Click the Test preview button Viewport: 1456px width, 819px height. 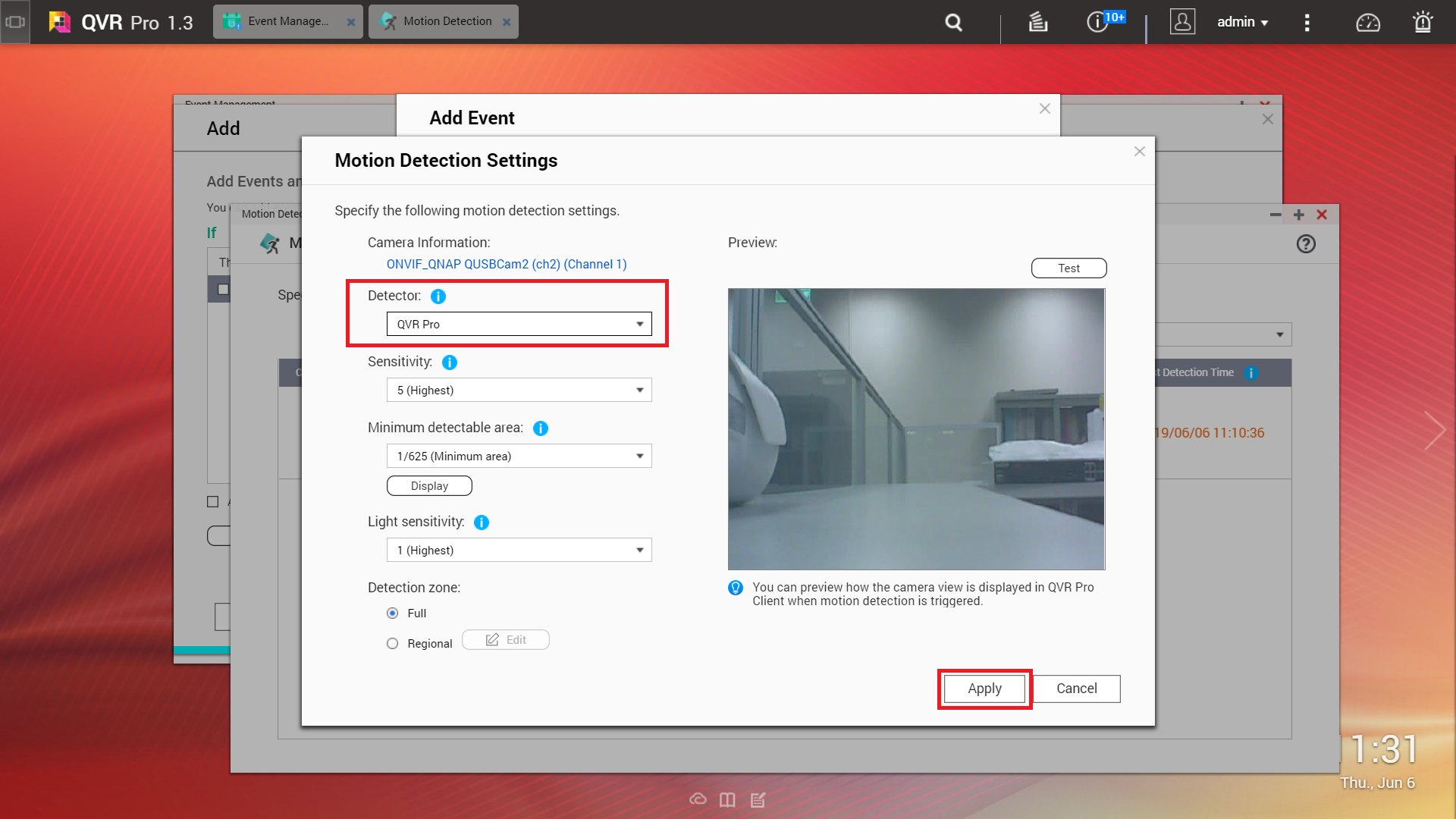pos(1069,268)
